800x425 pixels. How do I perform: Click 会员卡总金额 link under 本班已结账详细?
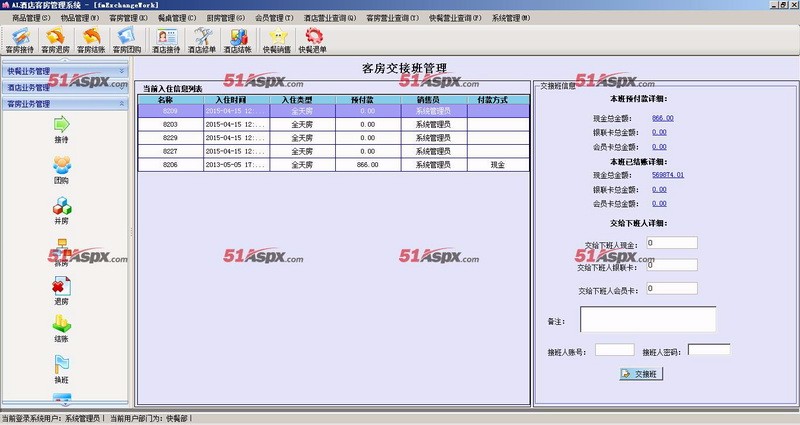coord(659,203)
